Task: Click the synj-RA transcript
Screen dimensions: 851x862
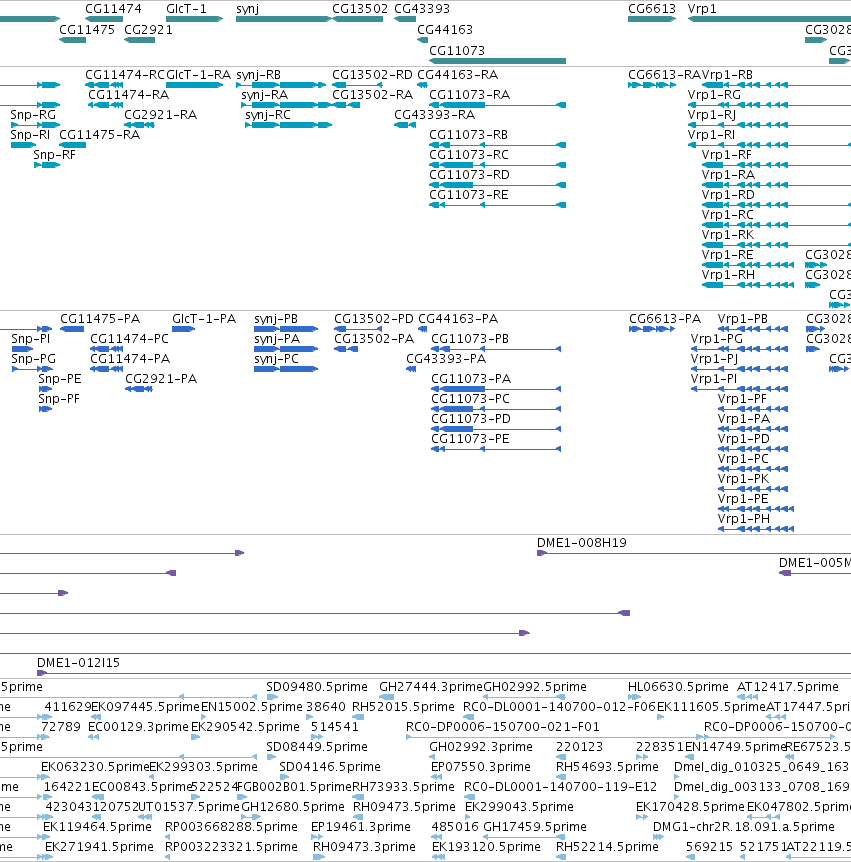Action: 287,105
